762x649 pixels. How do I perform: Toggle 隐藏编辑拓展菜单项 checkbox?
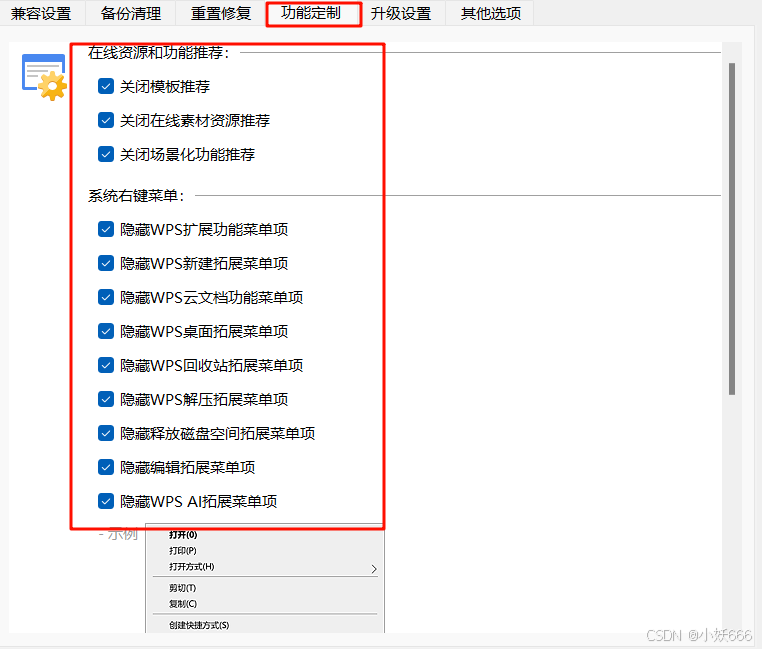pos(106,467)
